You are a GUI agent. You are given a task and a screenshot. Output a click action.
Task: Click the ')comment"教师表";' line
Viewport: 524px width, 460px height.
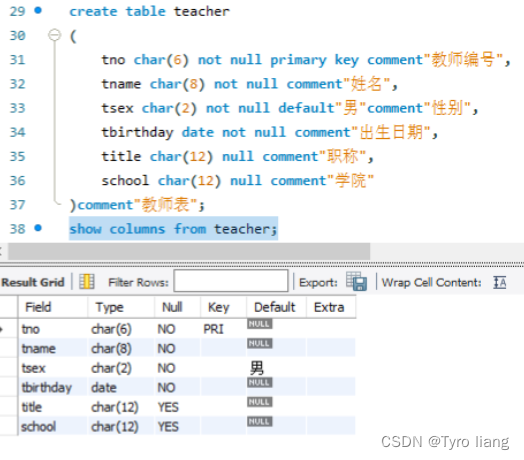coord(137,205)
